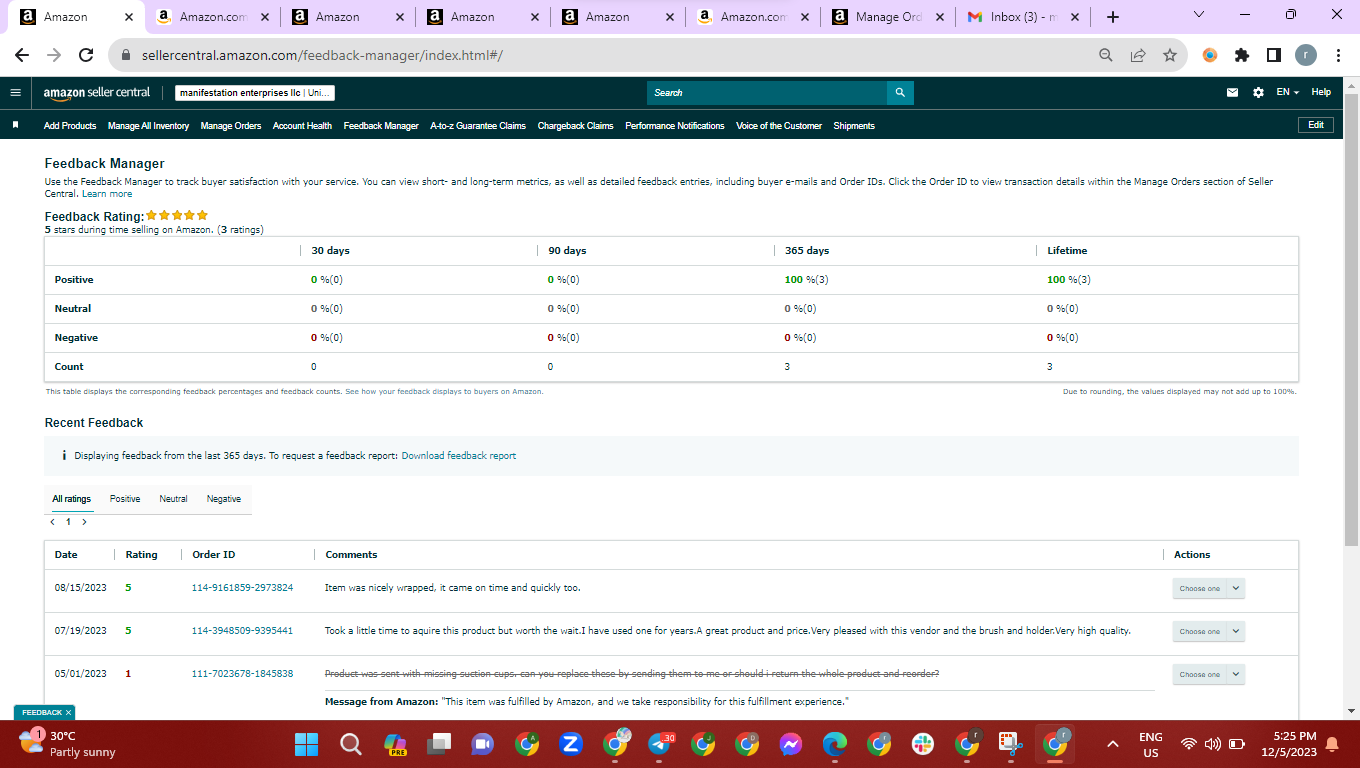Viewport: 1360px width, 768px height.
Task: Click the page vertical scrollbar
Action: click(x=1351, y=320)
